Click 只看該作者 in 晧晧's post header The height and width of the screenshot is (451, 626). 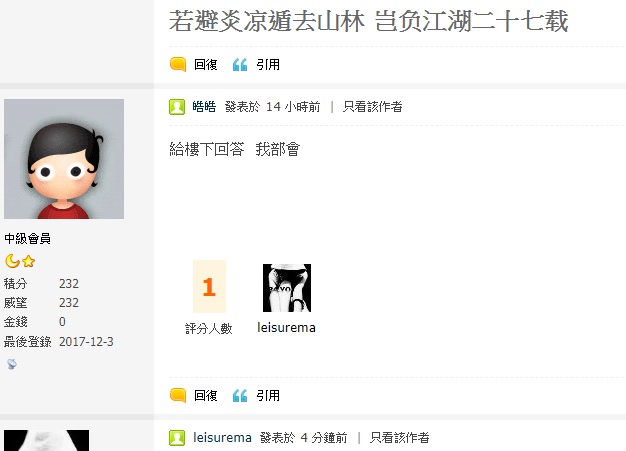pos(372,107)
